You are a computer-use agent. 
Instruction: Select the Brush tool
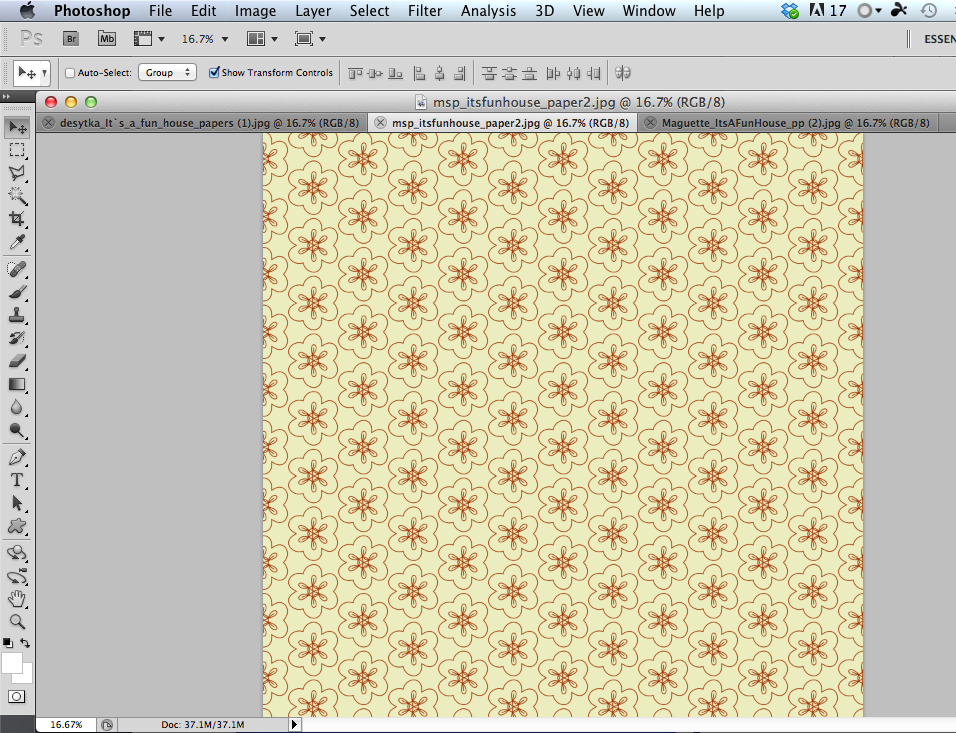point(16,291)
